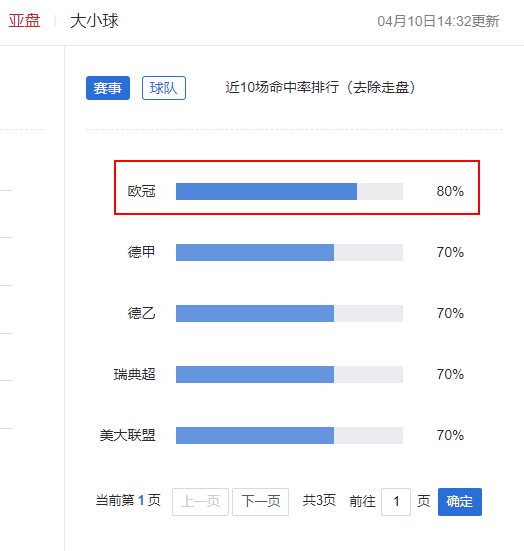Click the 04月10日14:32更新 timestamp
Image resolution: width=524 pixels, height=551 pixels.
point(438,21)
